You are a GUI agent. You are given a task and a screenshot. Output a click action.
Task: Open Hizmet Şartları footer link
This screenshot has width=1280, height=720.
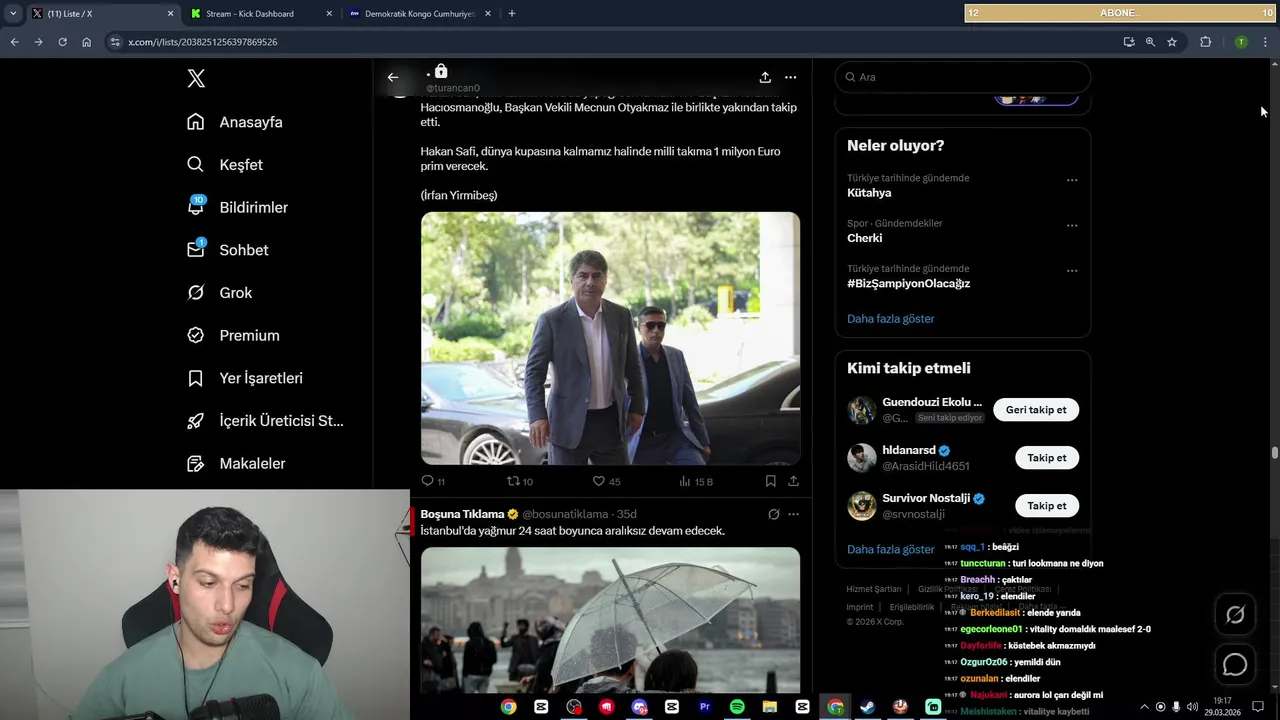click(x=874, y=589)
